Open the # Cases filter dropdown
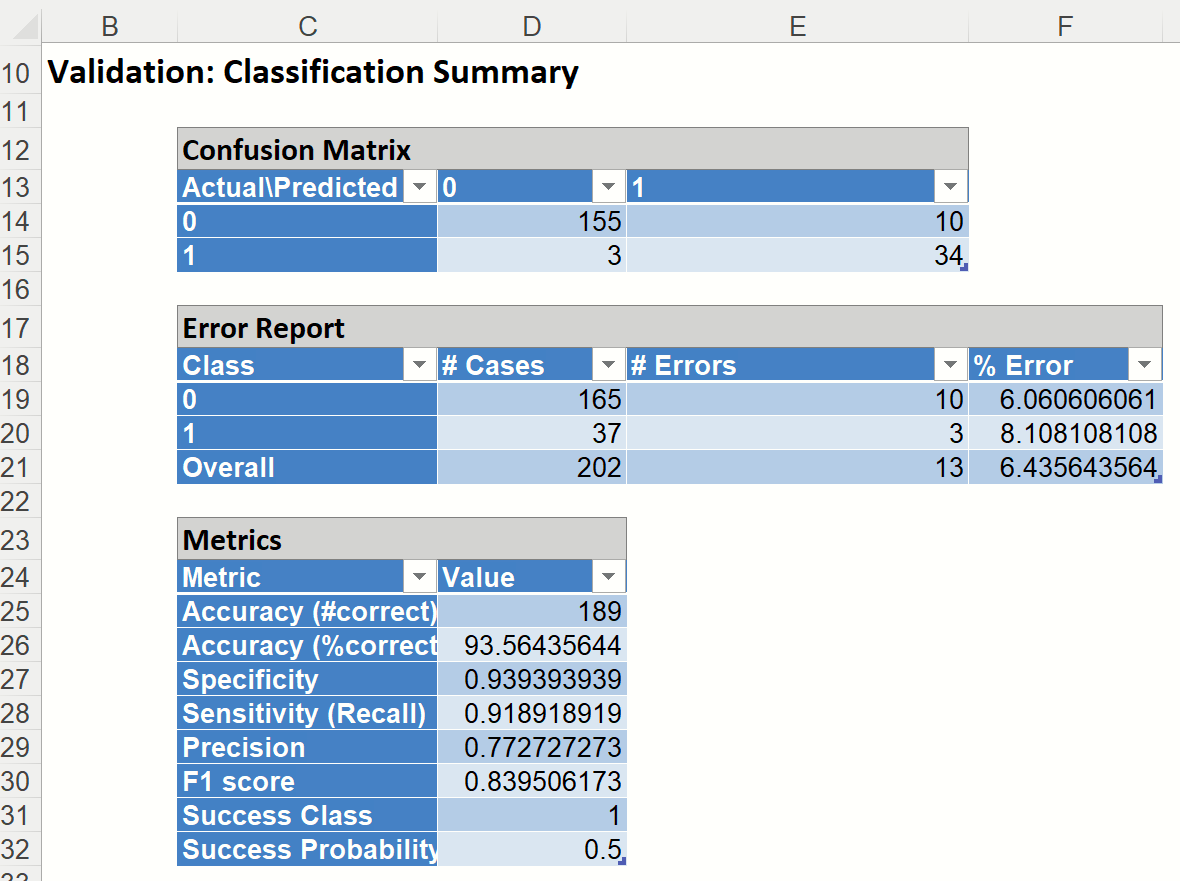1180x881 pixels. coord(608,365)
